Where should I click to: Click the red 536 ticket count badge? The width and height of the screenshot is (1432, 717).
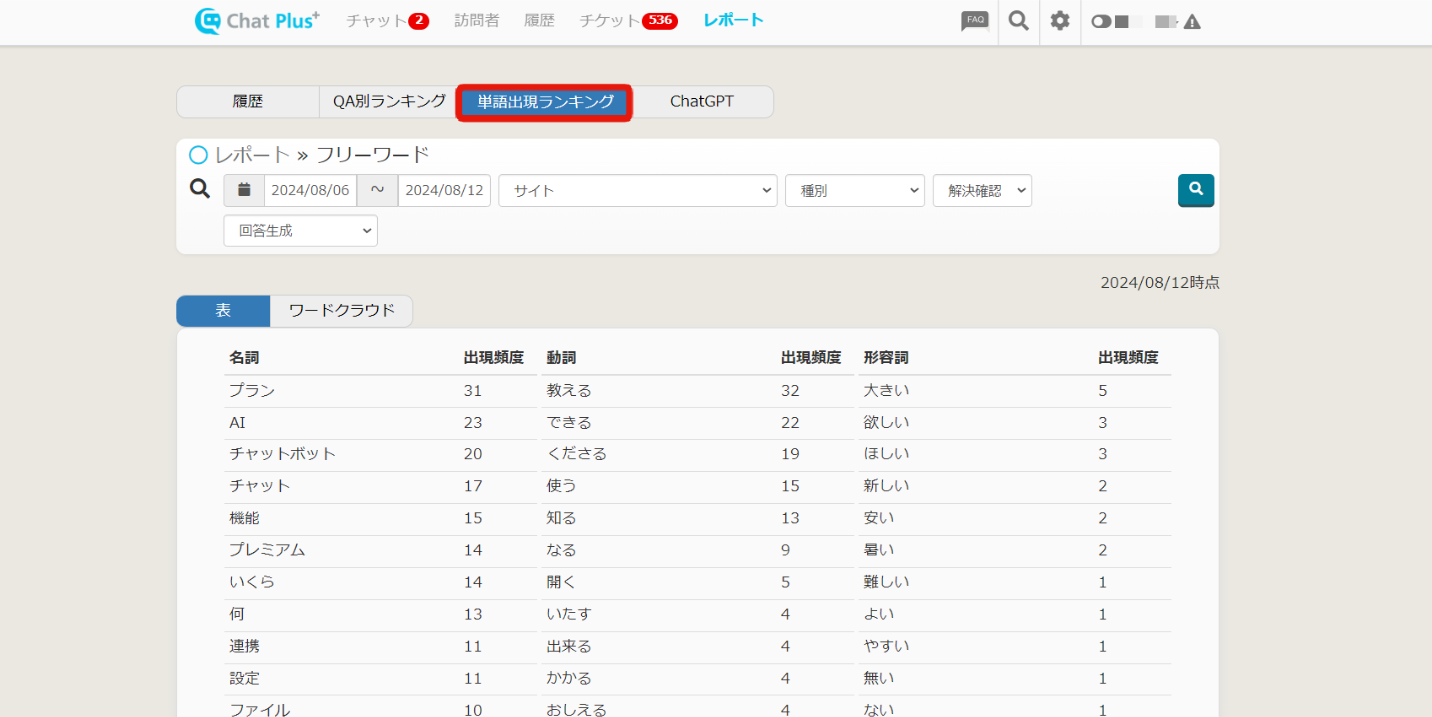pyautogui.click(x=659, y=21)
